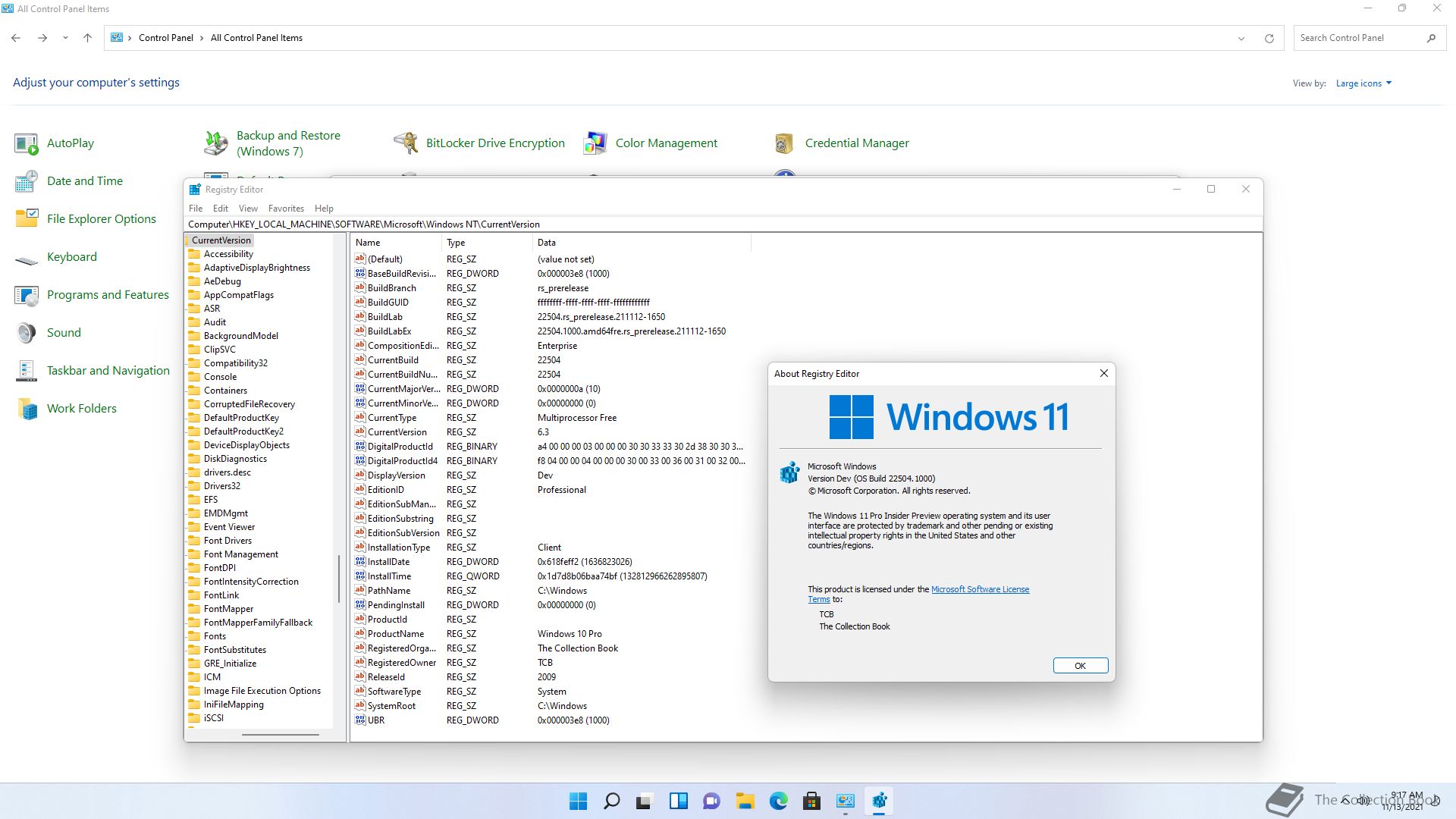Open View menu in Registry Editor
This screenshot has width=1456, height=819.
[x=248, y=209]
